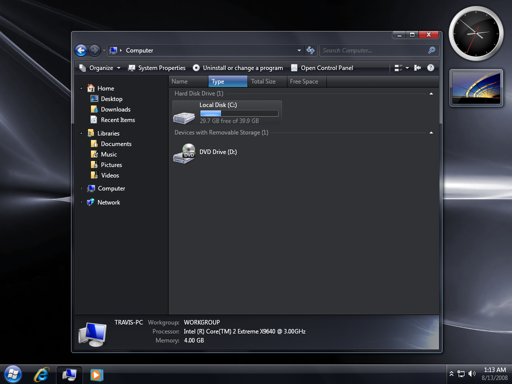Screen dimensions: 512x384
Task: Collapse the Libraries tree node
Action: [81, 134]
